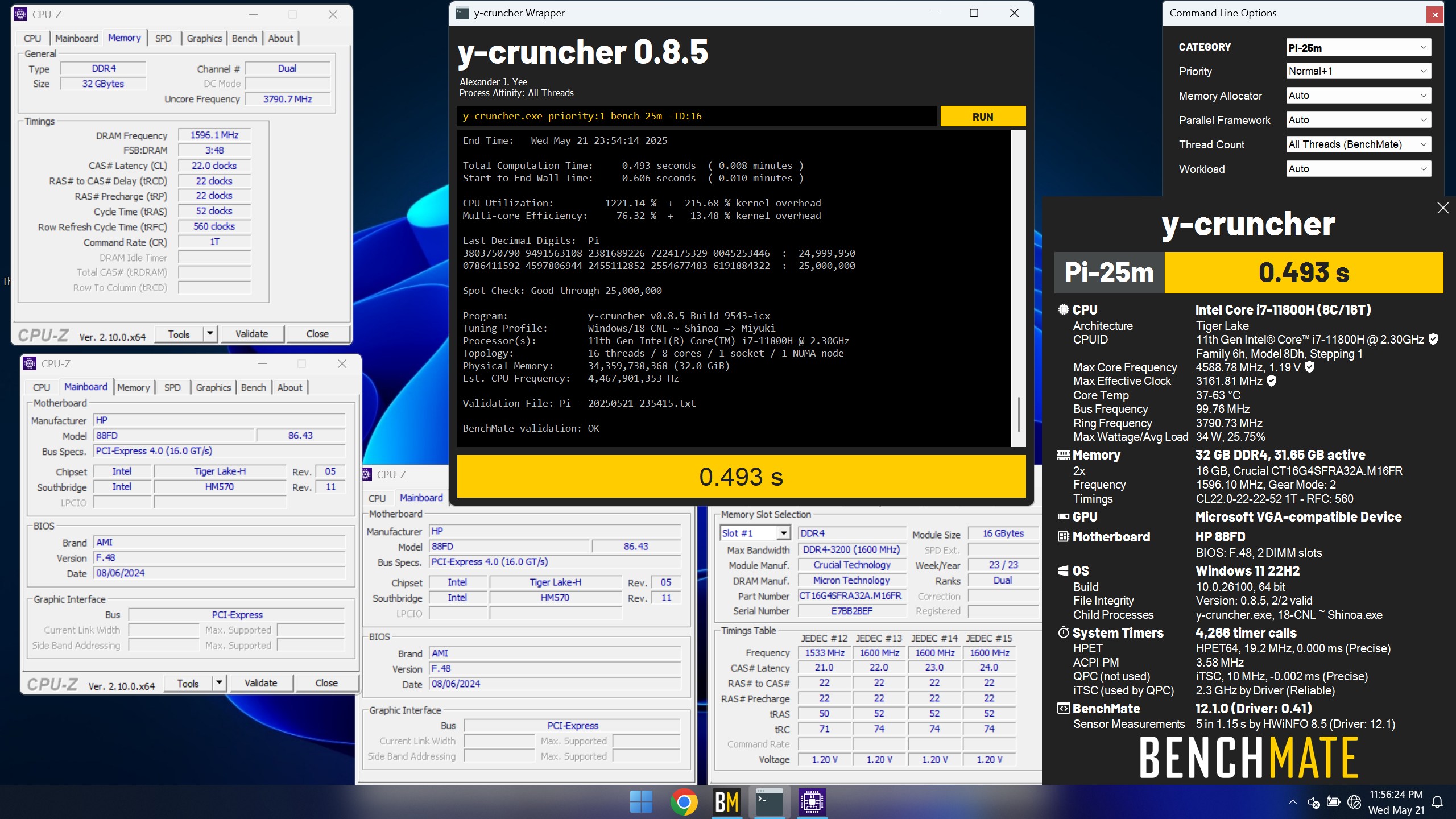
Task: Open Graphics tab in left Mainboard window
Action: pyautogui.click(x=213, y=388)
